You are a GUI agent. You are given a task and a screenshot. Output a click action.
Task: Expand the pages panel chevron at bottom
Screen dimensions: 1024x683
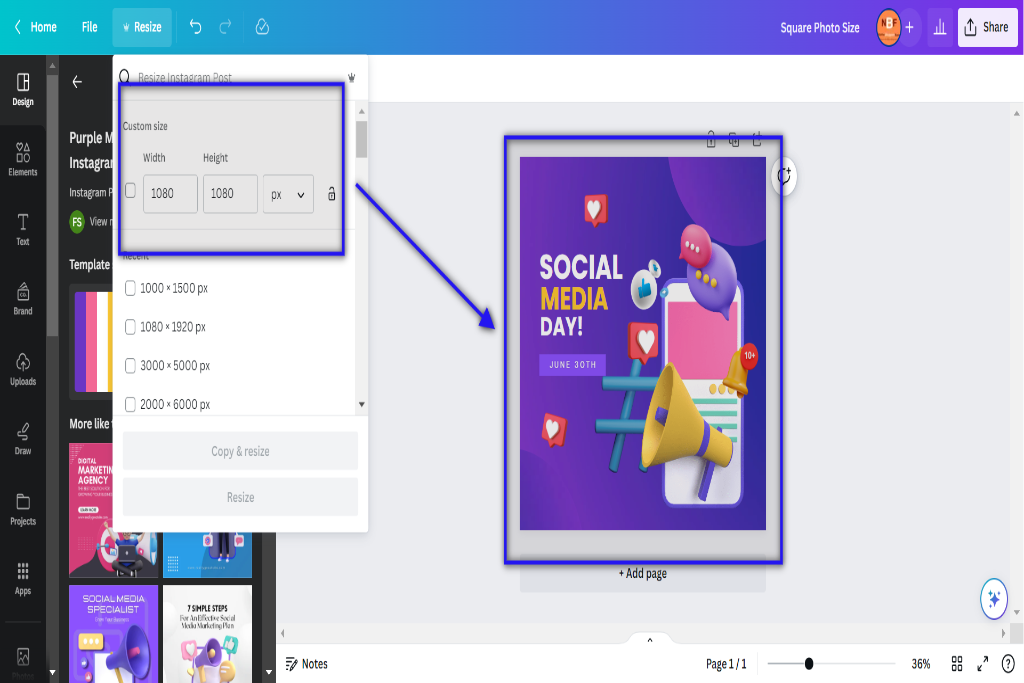coord(650,640)
